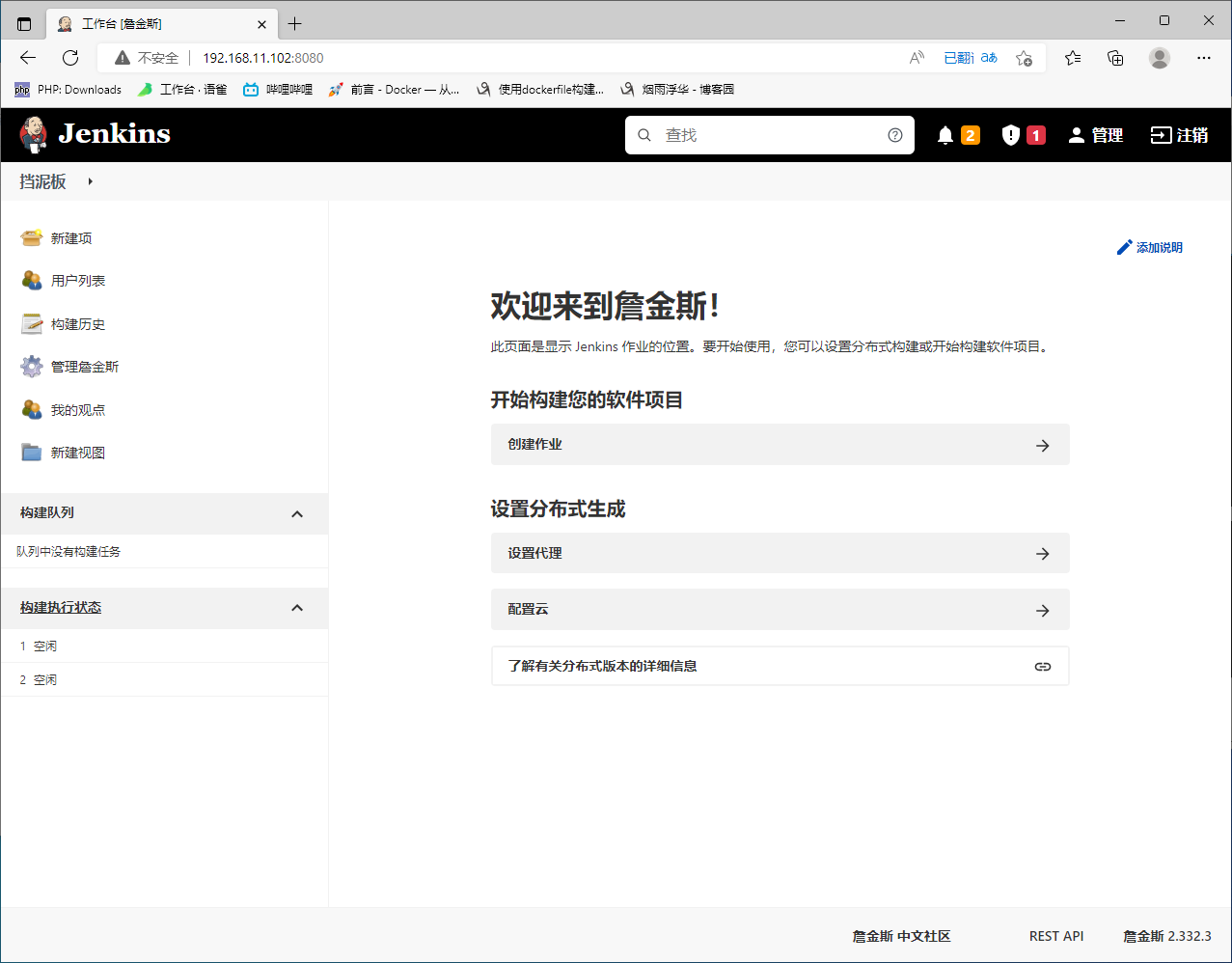Screen dimensions: 1232x963
Task: Open the 我的观点 sidebar link
Action: coord(78,410)
